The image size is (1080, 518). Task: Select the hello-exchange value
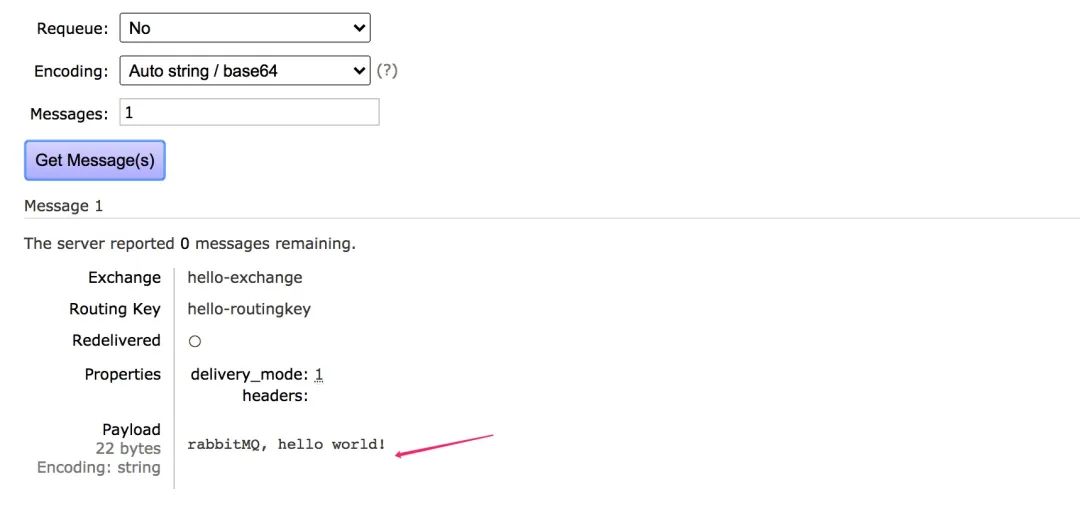coord(244,278)
